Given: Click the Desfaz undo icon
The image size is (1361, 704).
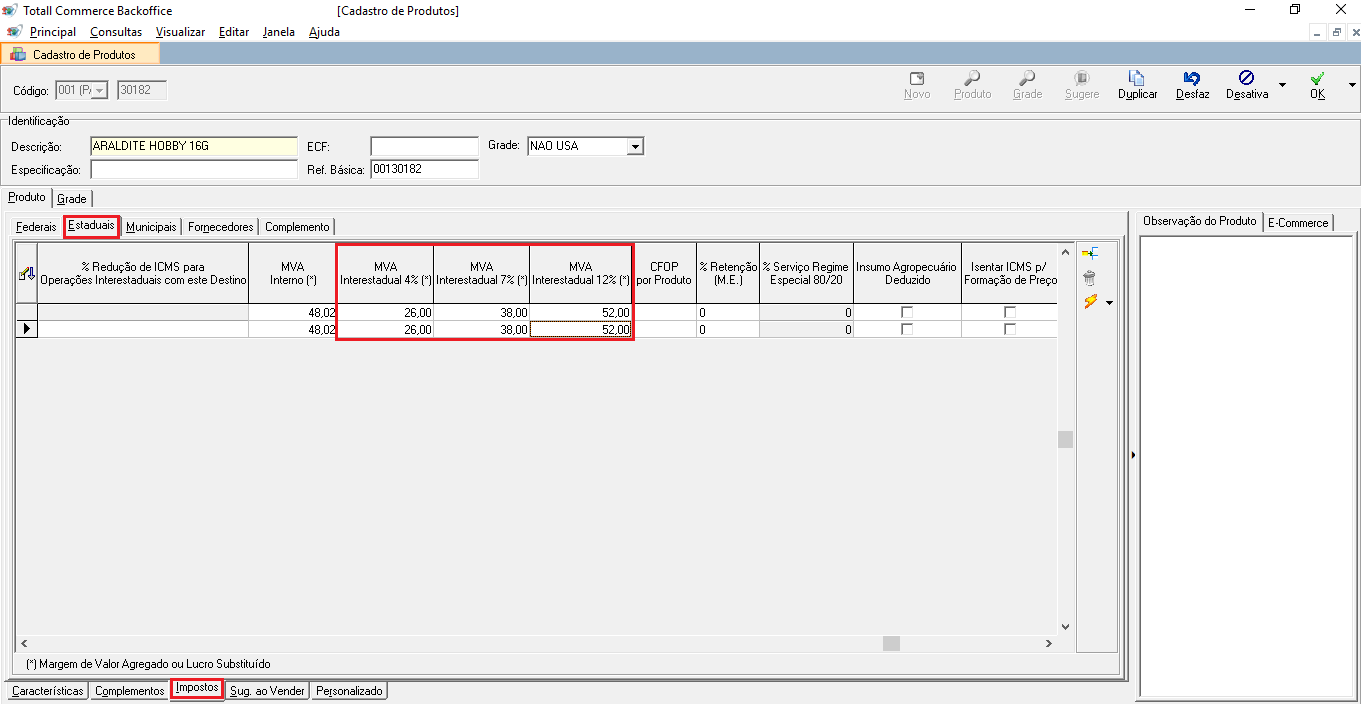Looking at the screenshot, I should click(x=1192, y=79).
